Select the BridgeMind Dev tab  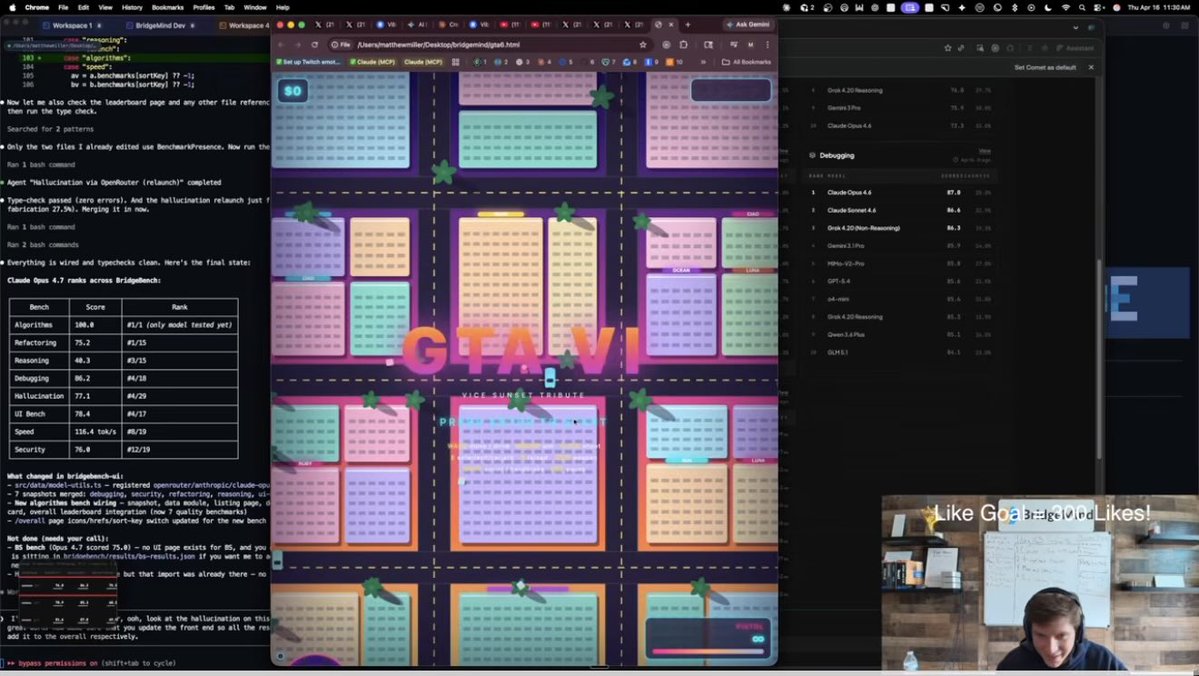point(161,25)
